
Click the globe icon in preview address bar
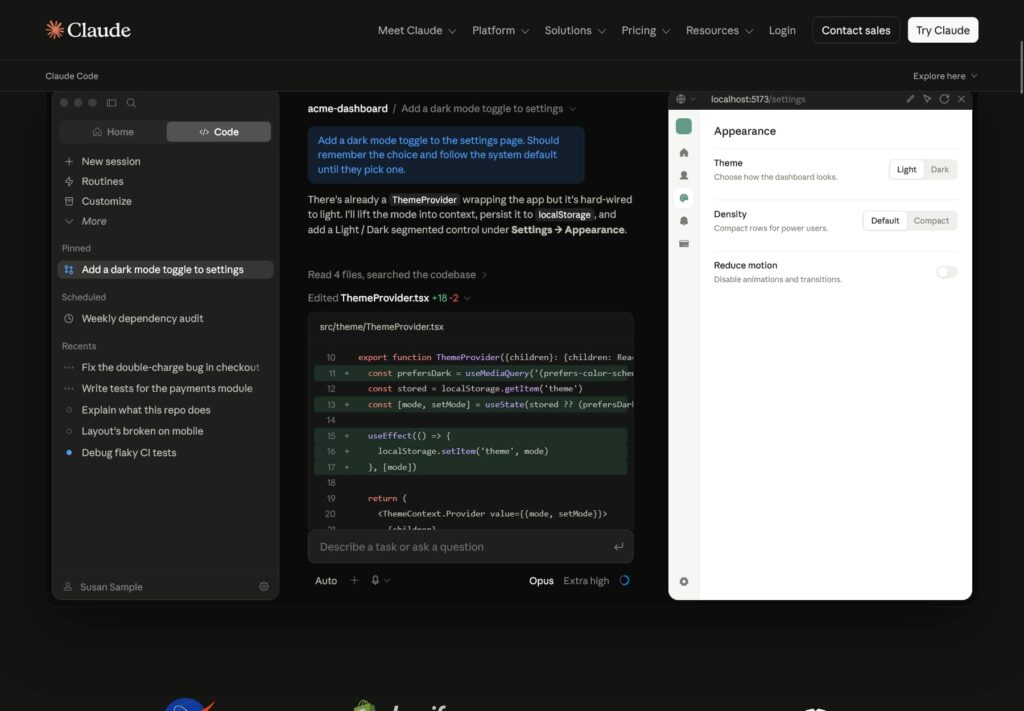tap(680, 99)
